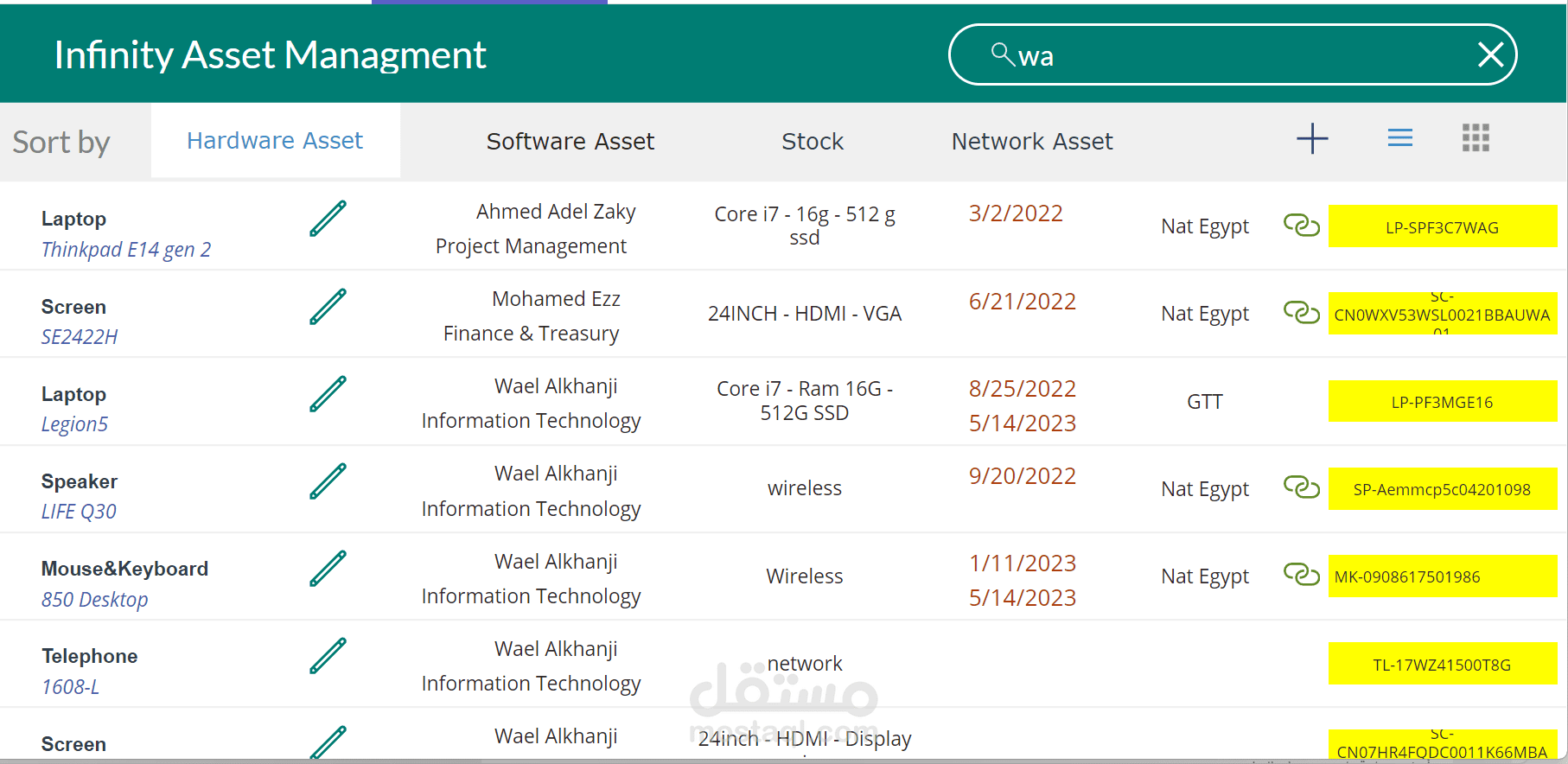Screen dimensions: 1568x764
Task: Open the Software Asset tab
Action: pyautogui.click(x=570, y=141)
